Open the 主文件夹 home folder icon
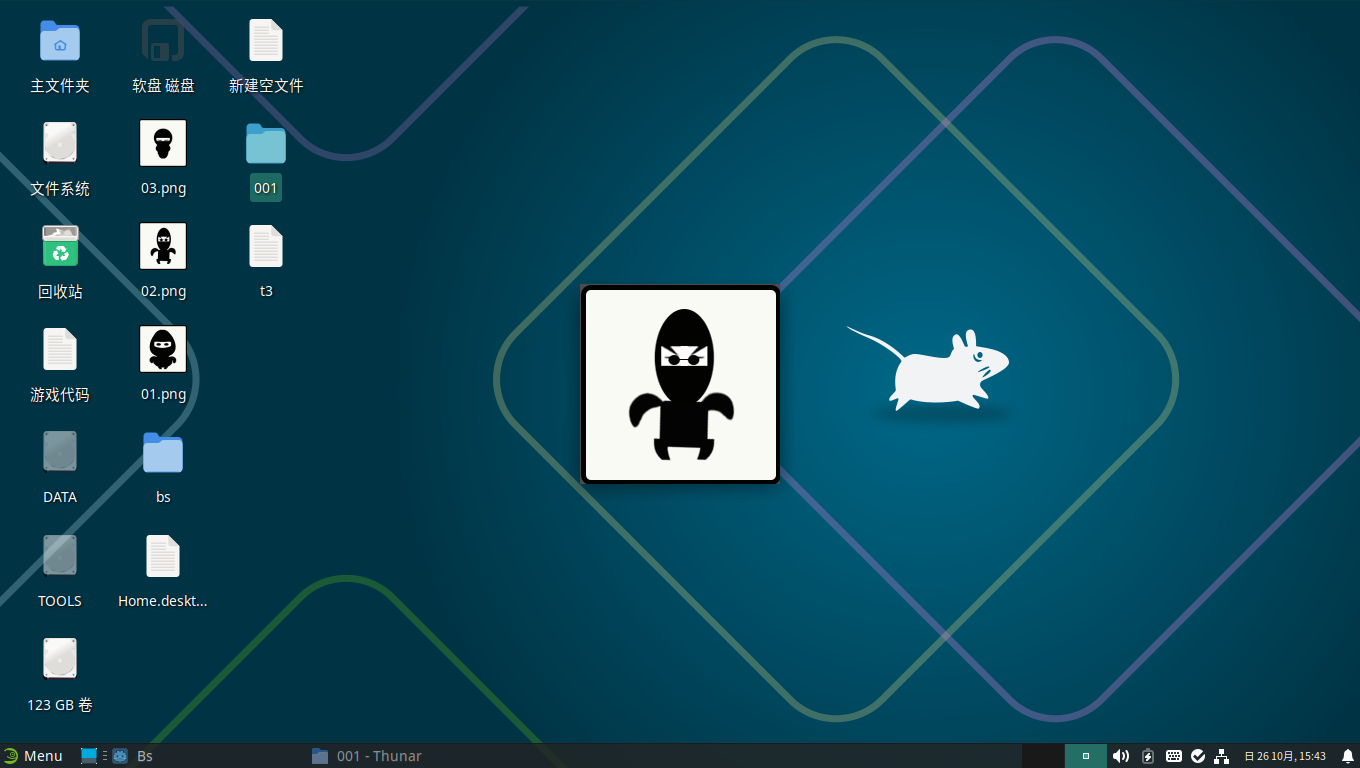Screen dimensions: 1360x768 [60, 42]
